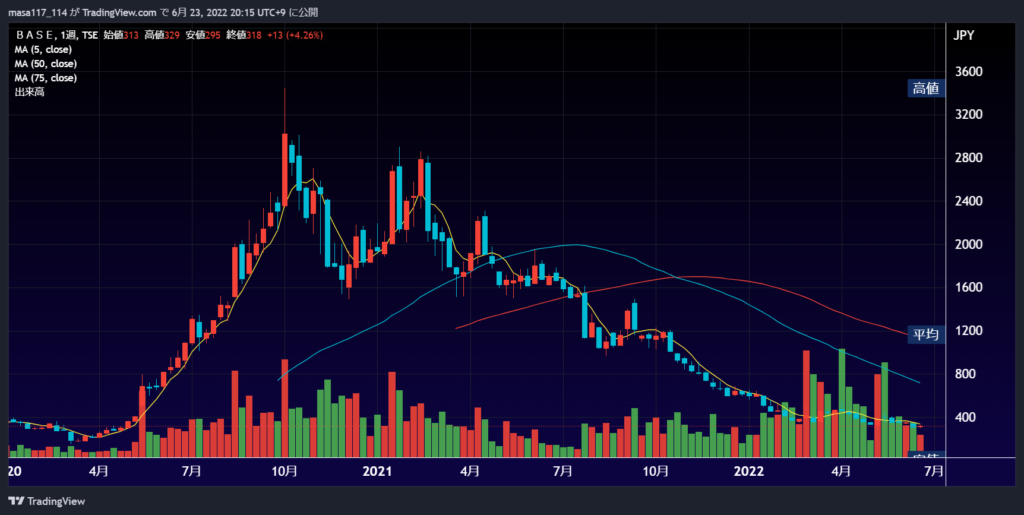
Task: Click the publish date 6月 23, 2022 text
Action: tap(201, 12)
